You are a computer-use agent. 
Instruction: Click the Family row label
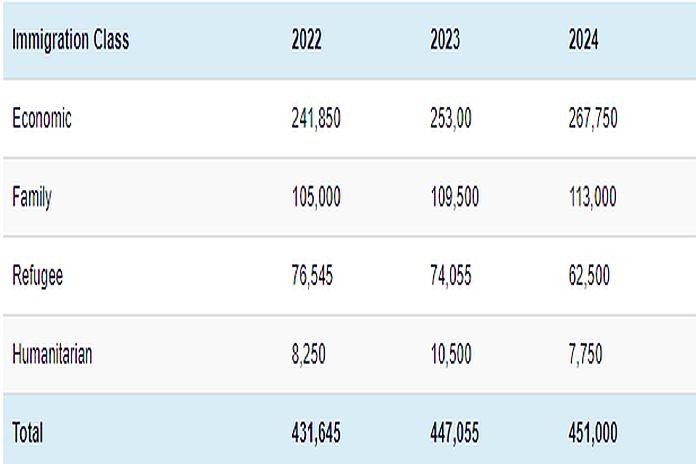(32, 197)
